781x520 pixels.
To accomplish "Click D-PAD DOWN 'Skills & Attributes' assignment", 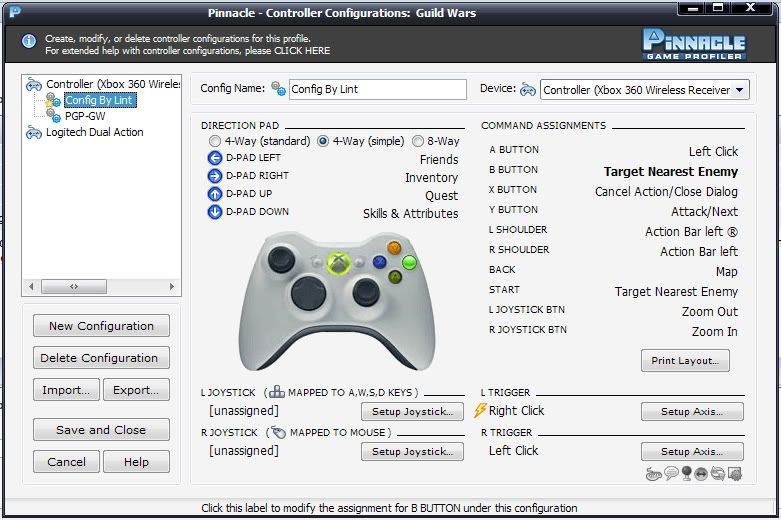I will click(x=410, y=214).
